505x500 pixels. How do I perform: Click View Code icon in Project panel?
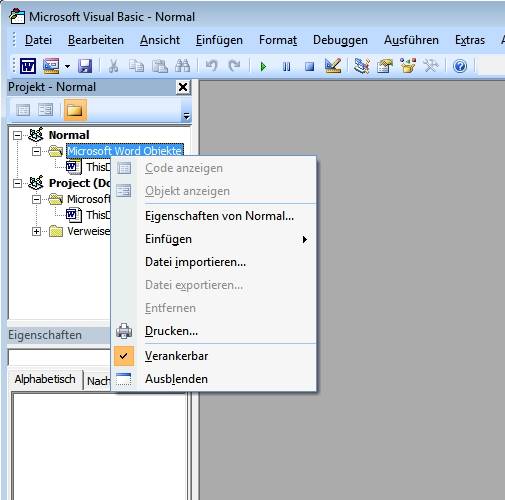pyautogui.click(x=23, y=110)
